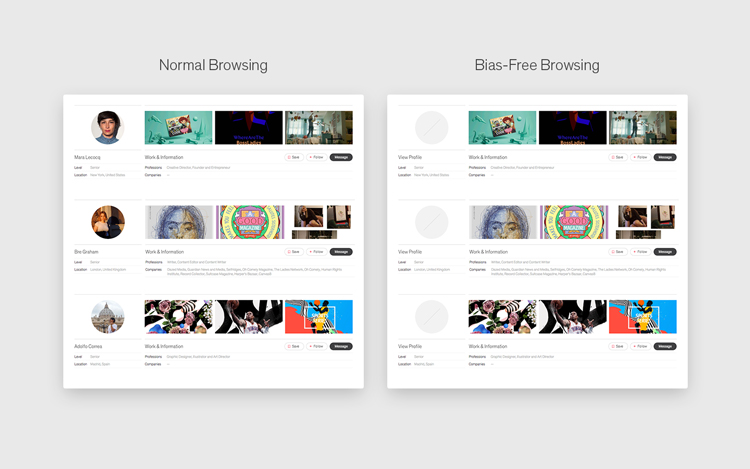Open basketball player thumbnail in Bias-Free Browsing
The height and width of the screenshot is (469, 750).
click(573, 317)
